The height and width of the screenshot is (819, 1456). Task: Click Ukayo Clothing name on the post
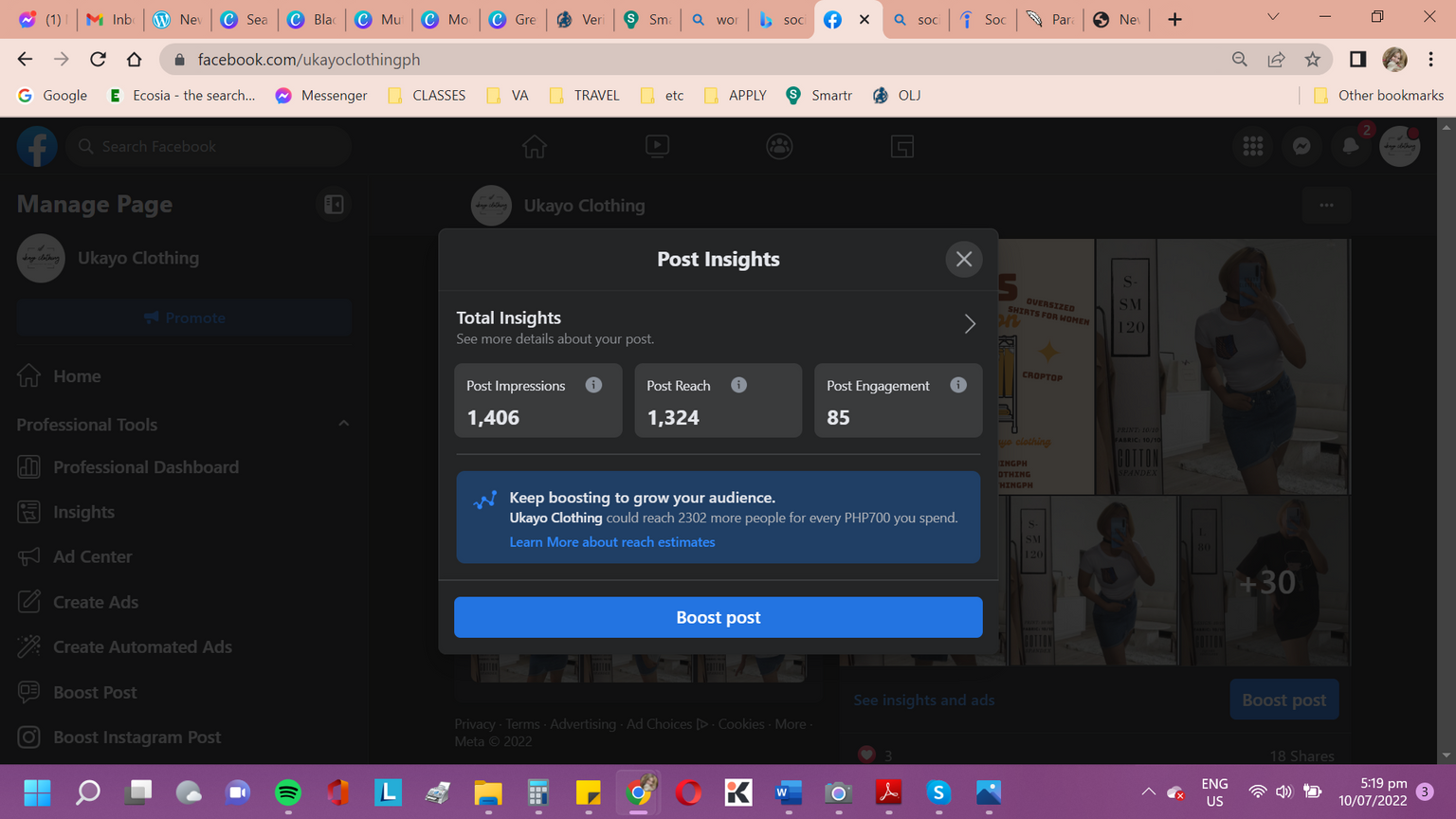click(584, 206)
